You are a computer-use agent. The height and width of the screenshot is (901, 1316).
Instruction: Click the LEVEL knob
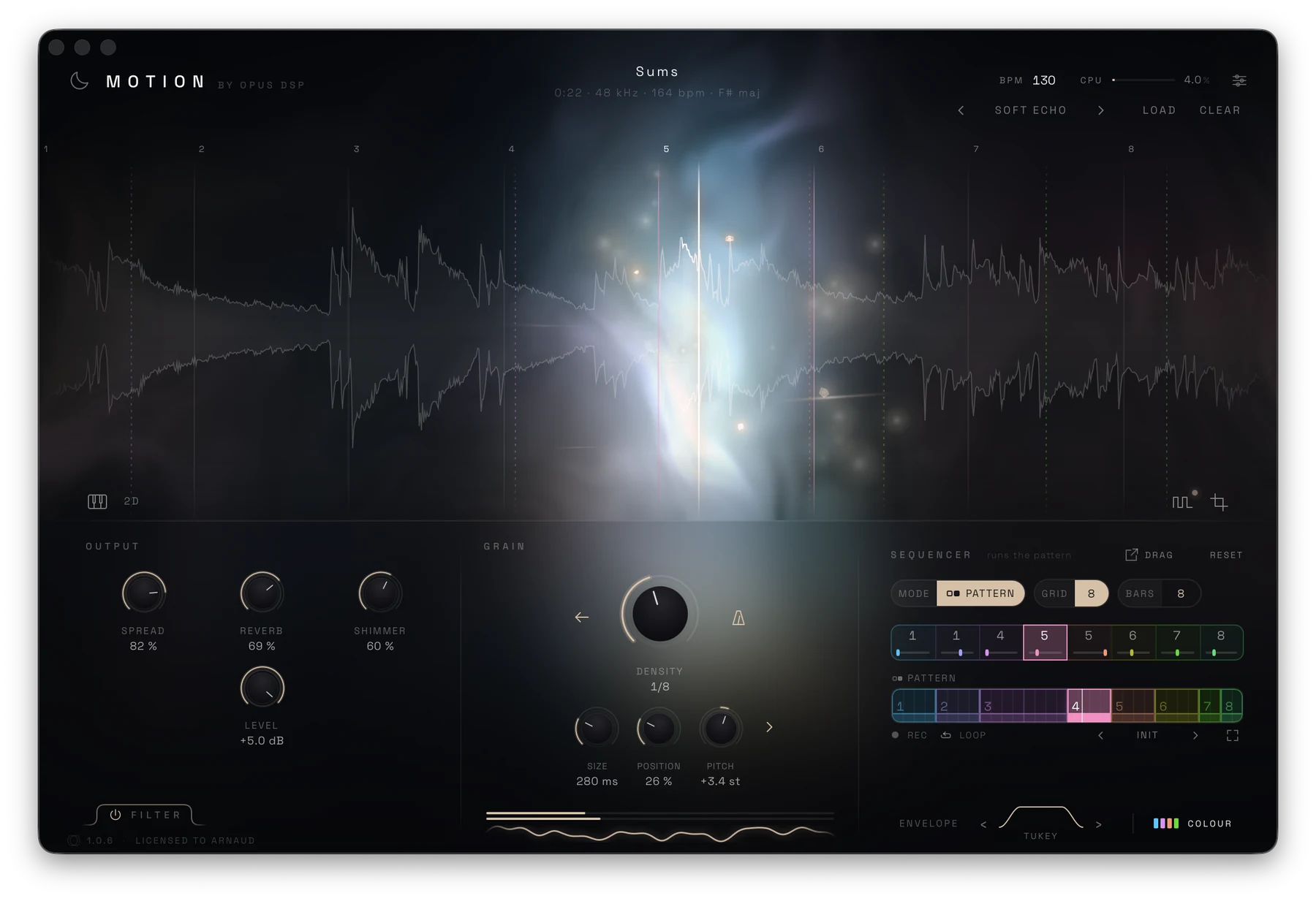[x=262, y=688]
